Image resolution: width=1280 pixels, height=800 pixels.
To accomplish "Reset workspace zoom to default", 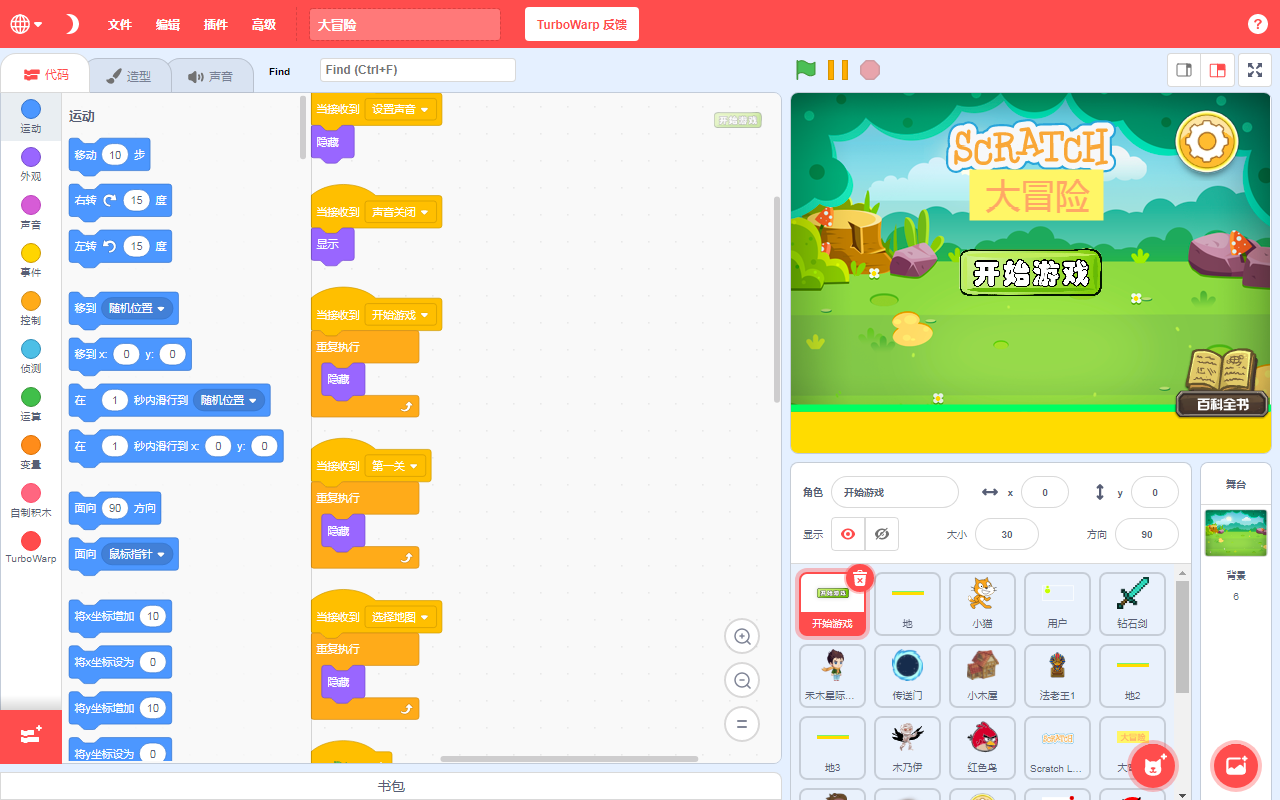I will [742, 724].
